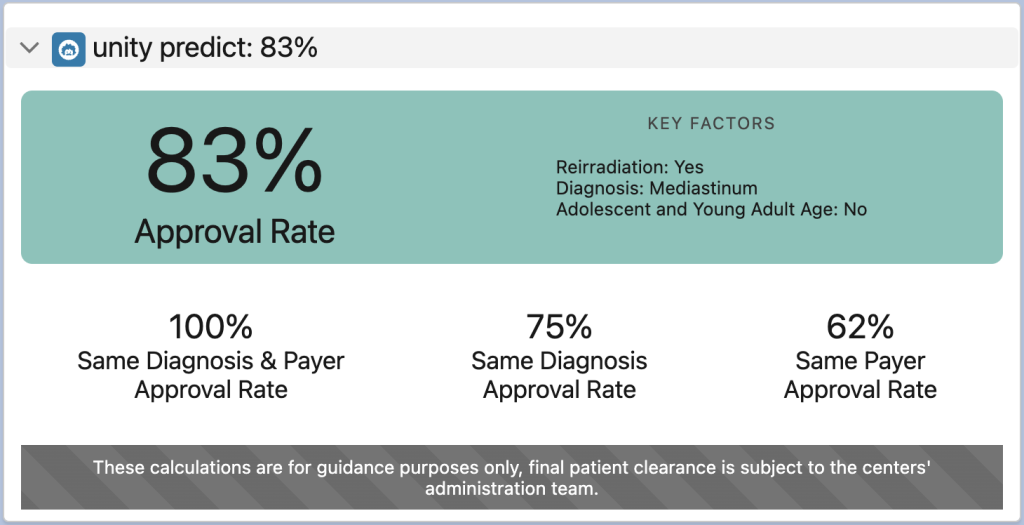Collapse the unity predict section chevron
1024x525 pixels.
pyautogui.click(x=30, y=47)
